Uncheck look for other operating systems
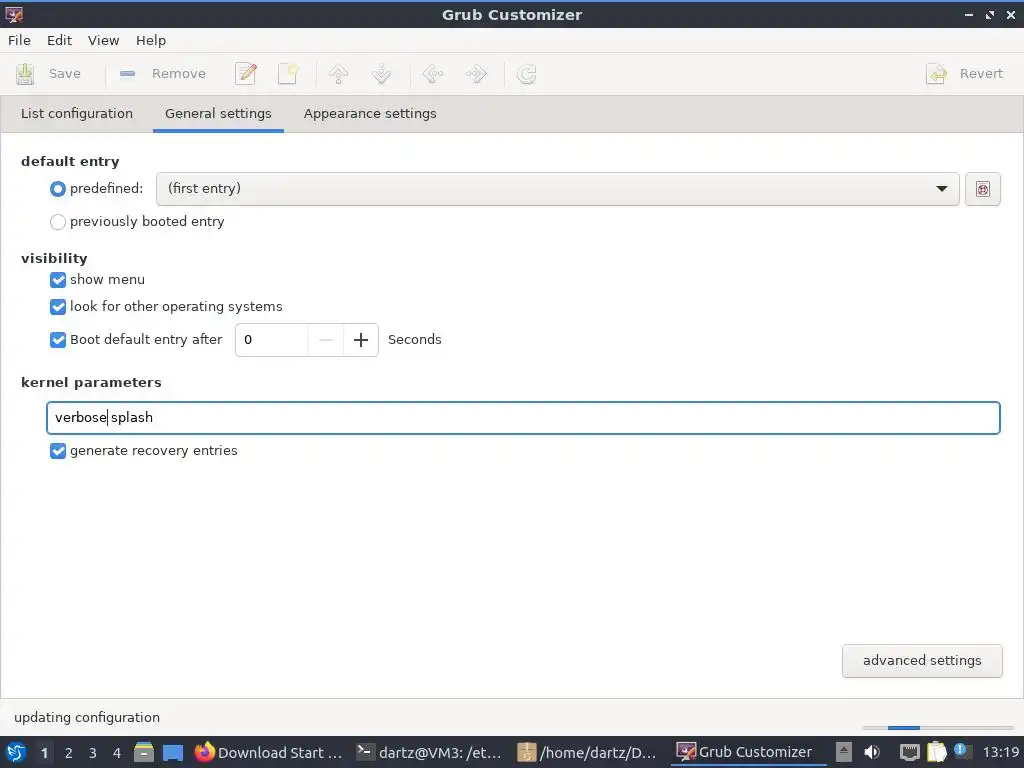Viewport: 1024px width, 768px height. 57,306
